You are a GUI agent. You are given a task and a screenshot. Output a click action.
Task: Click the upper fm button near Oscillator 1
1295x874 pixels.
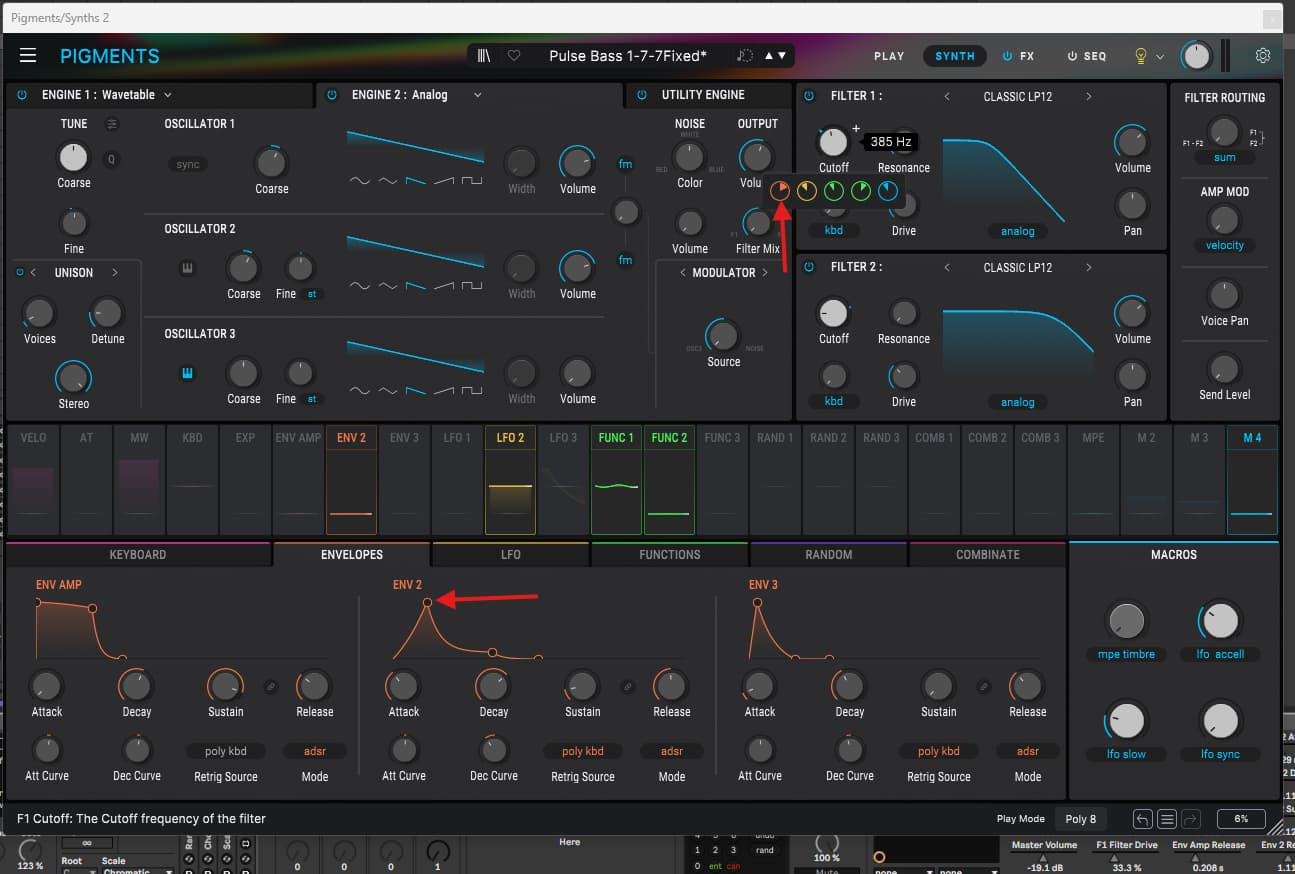625,164
